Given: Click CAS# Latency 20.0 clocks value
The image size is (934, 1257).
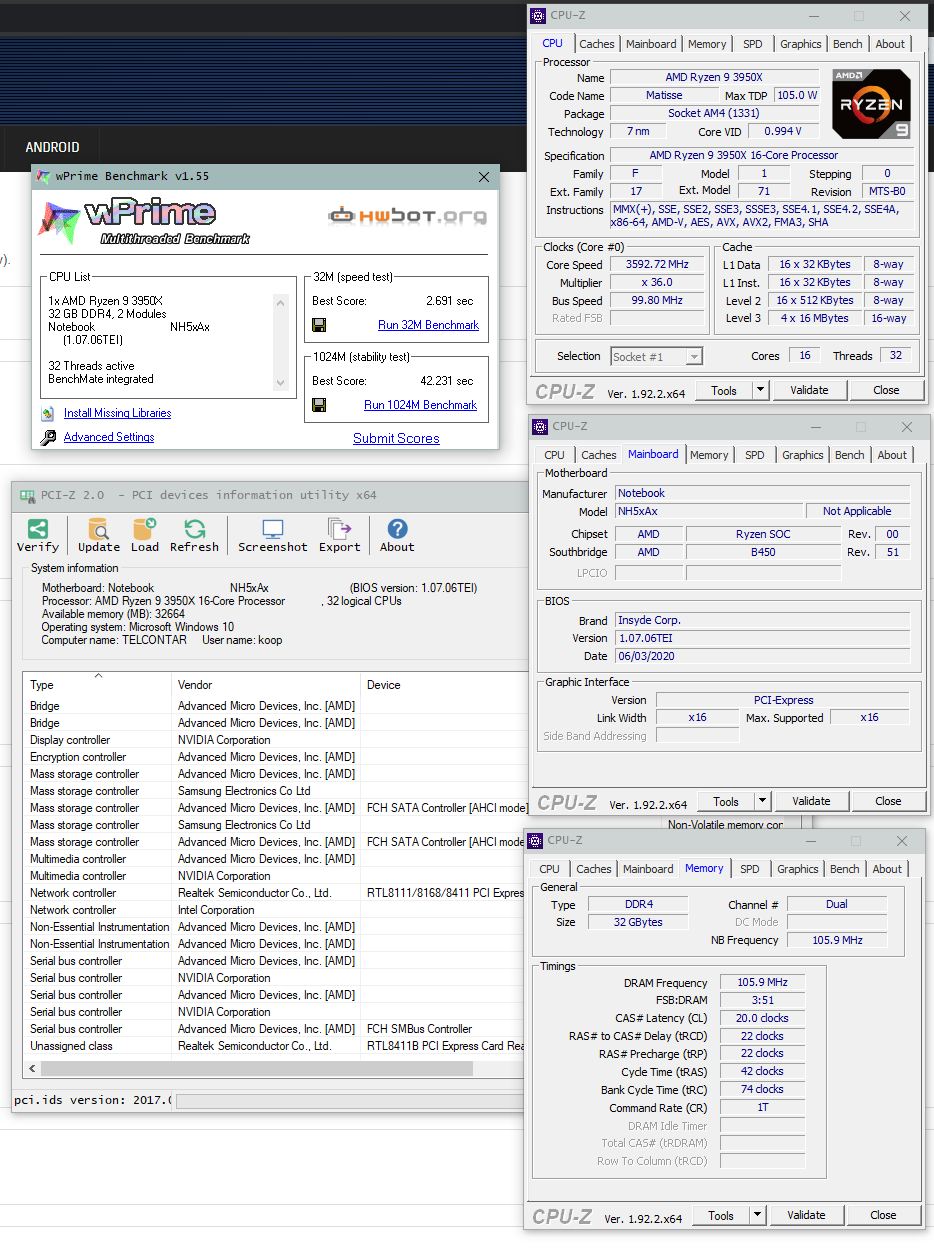Looking at the screenshot, I should (x=762, y=1019).
